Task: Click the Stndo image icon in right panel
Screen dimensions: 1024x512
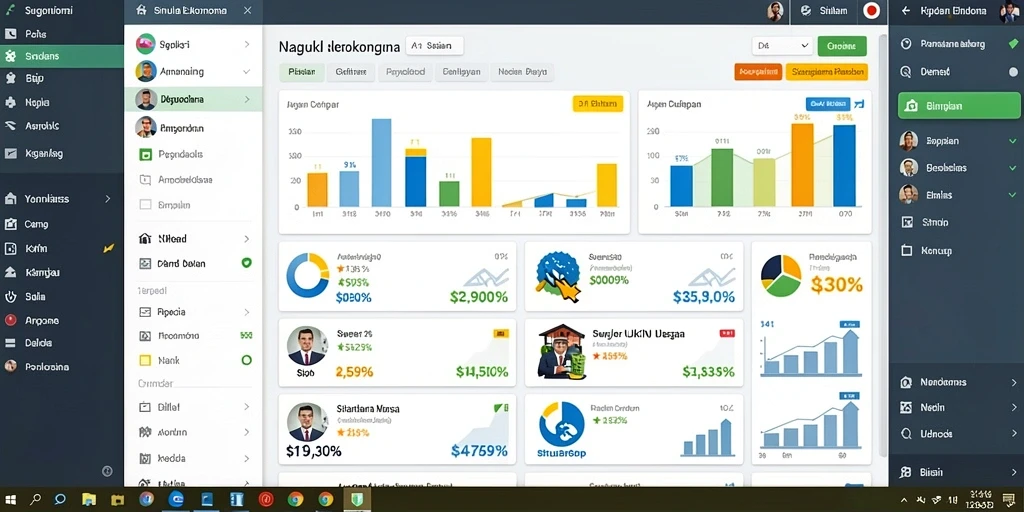Action: 906,222
